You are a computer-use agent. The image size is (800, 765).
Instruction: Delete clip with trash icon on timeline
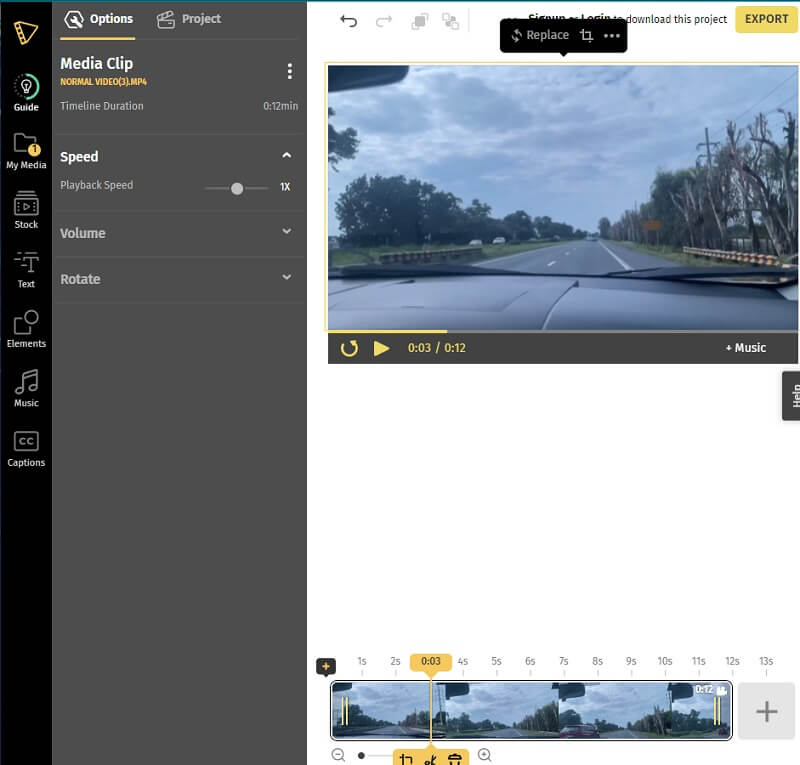click(455, 759)
